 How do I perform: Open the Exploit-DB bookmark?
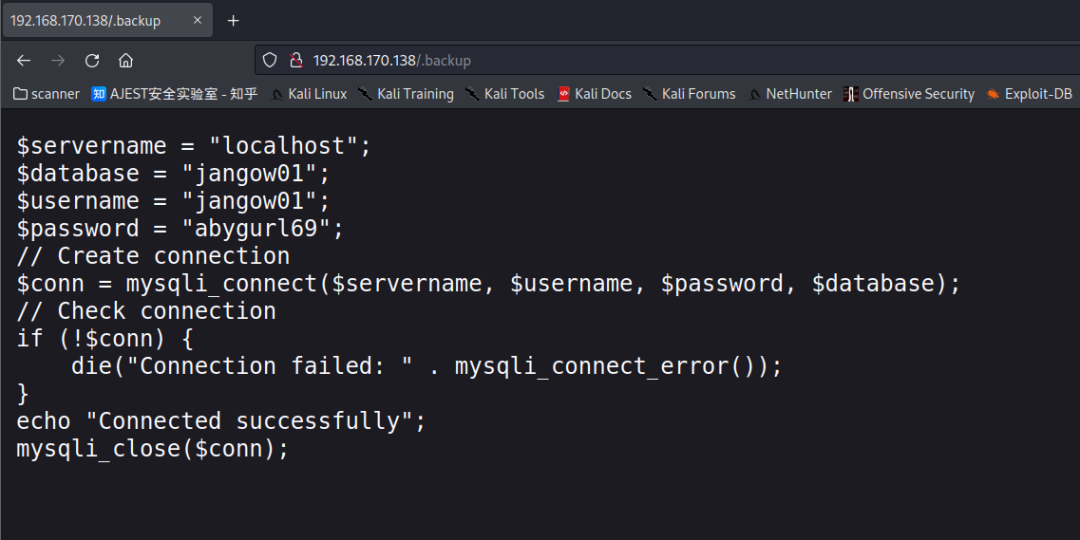[1029, 94]
